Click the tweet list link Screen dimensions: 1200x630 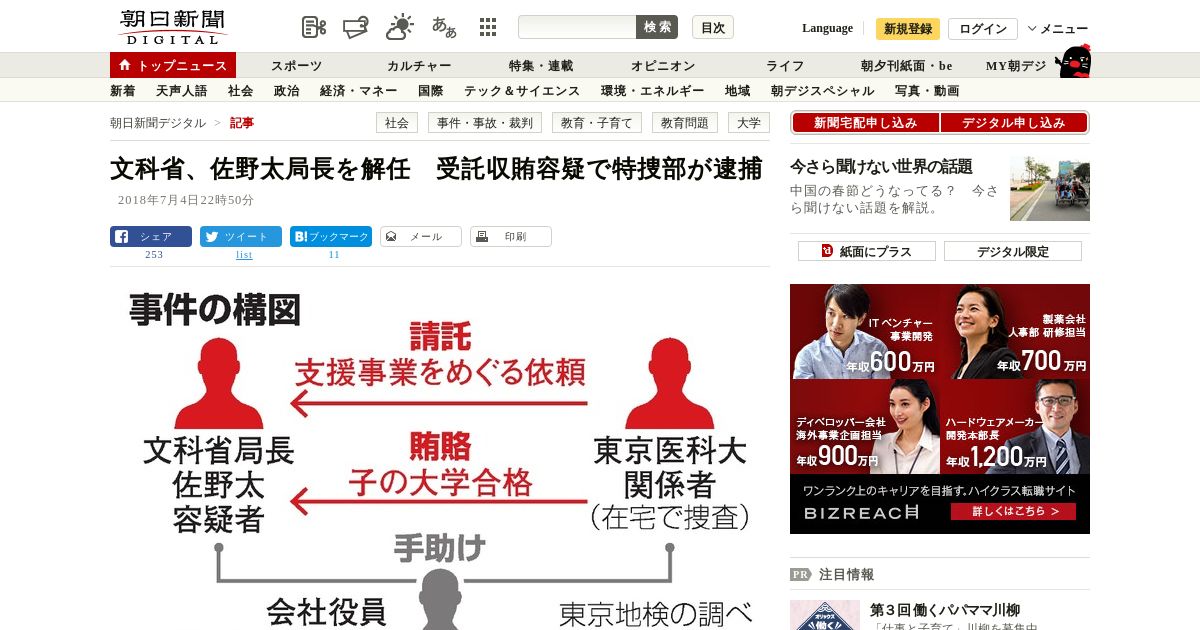(x=244, y=255)
